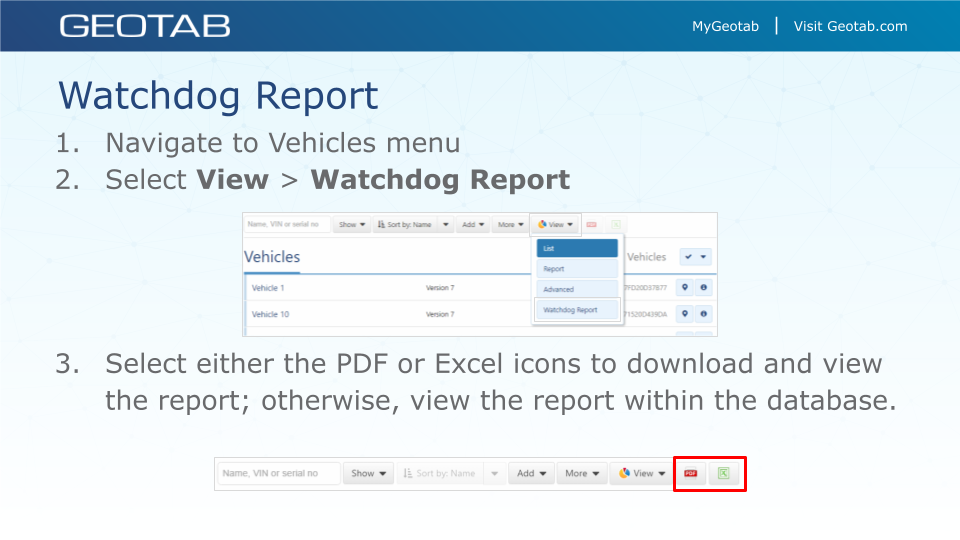The image size is (960, 540).
Task: Open the Show dropdown in the upper toolbar
Action: [x=352, y=225]
